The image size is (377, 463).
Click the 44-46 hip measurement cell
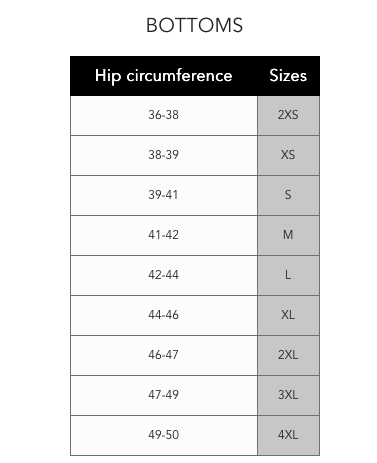(164, 316)
